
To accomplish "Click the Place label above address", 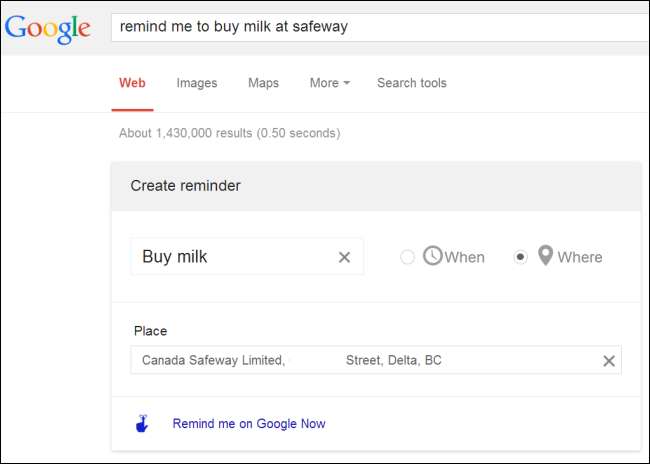I will coord(150,331).
